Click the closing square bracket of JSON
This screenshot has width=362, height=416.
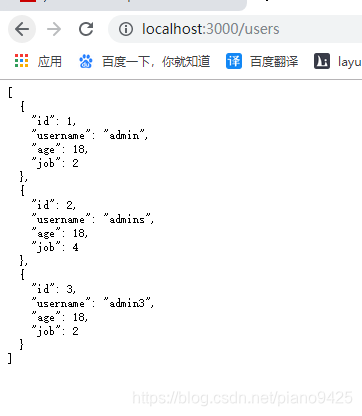tap(10, 358)
